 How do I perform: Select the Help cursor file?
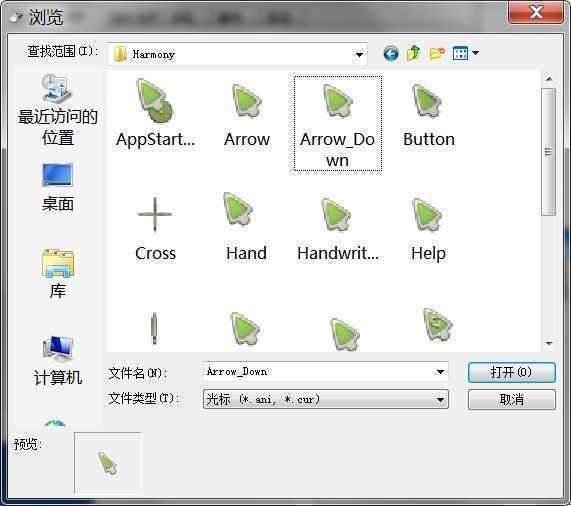tap(428, 229)
